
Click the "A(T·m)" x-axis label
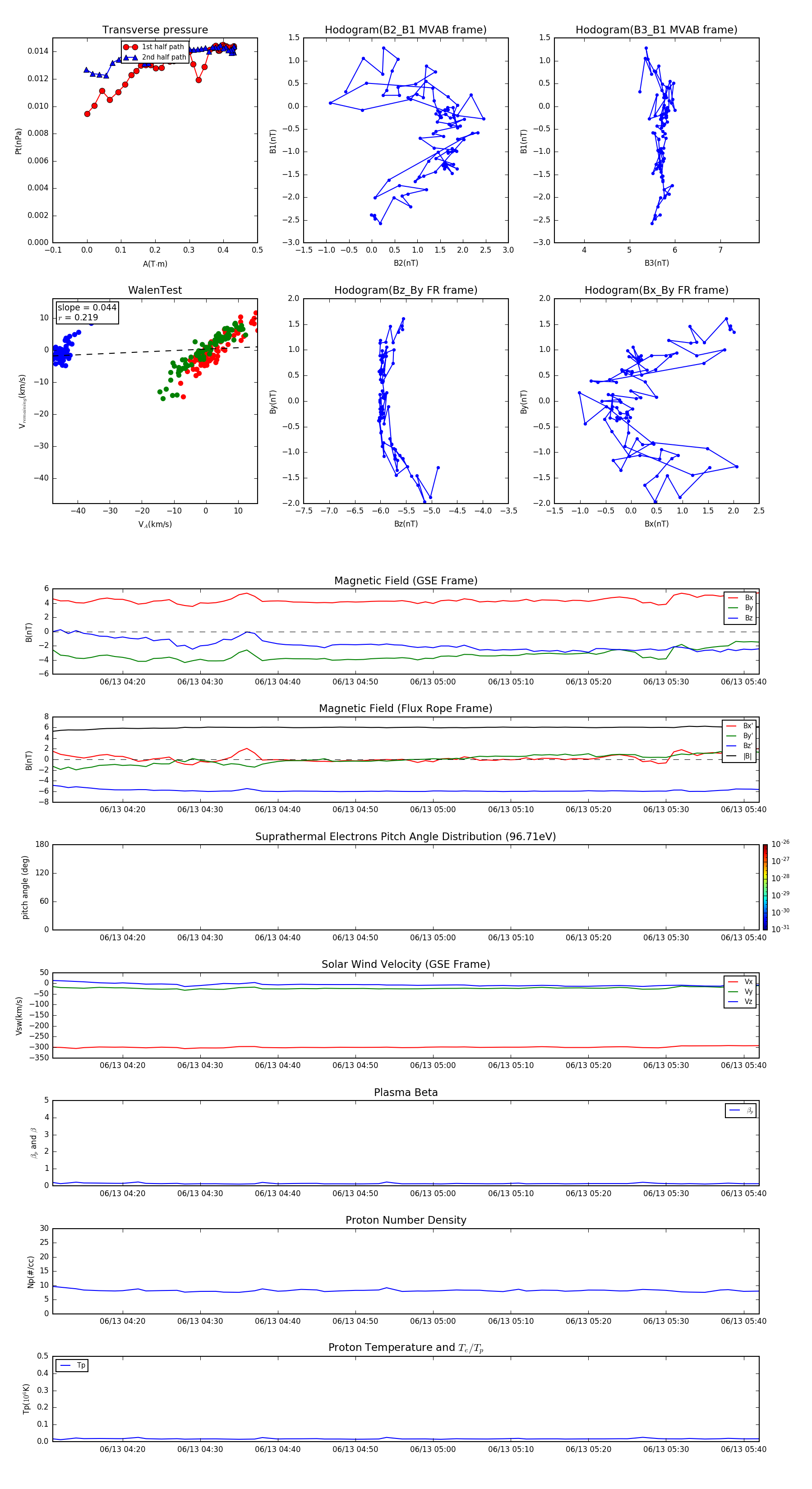[155, 264]
